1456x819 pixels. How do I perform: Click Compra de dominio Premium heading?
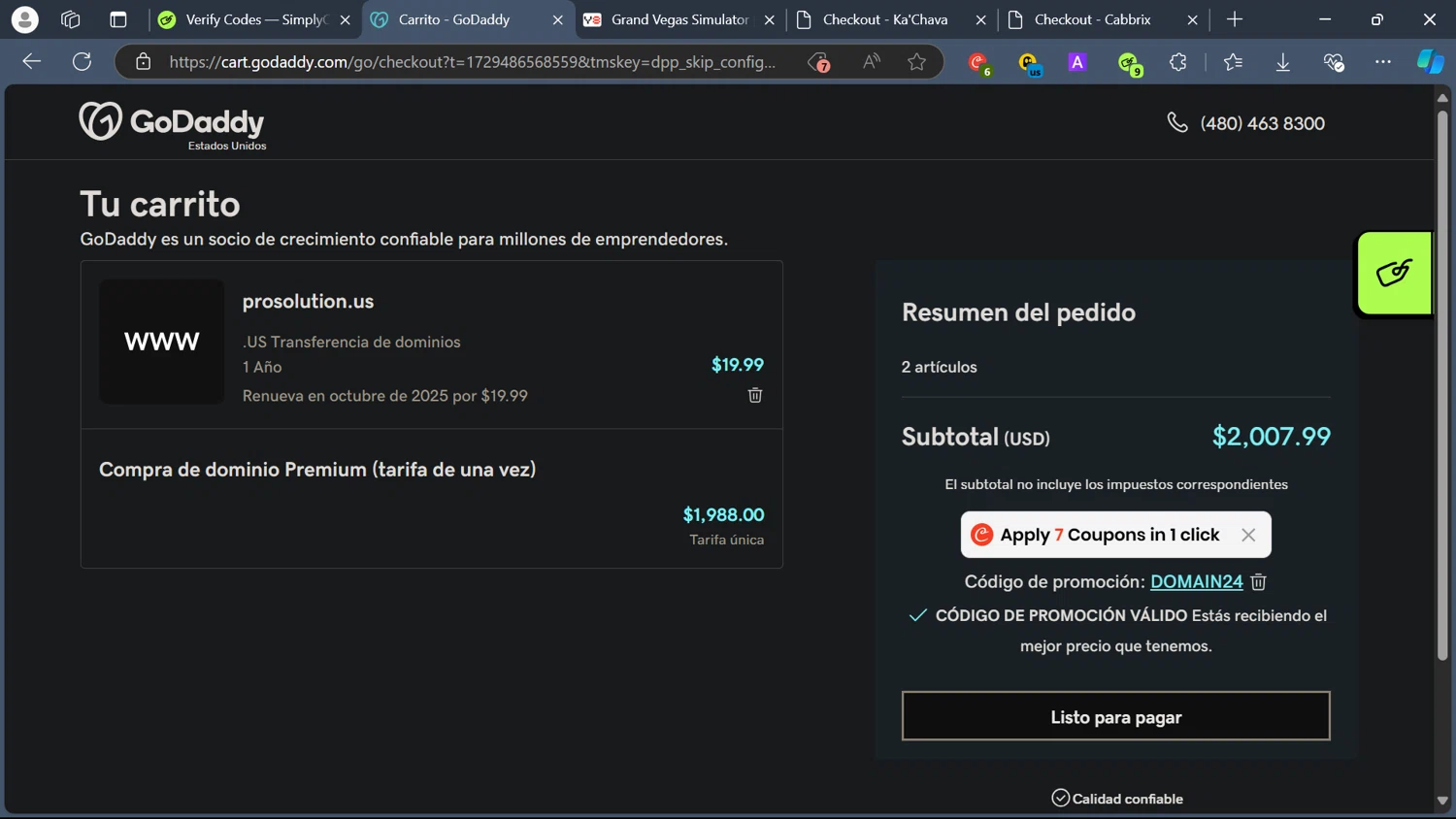pyautogui.click(x=317, y=470)
